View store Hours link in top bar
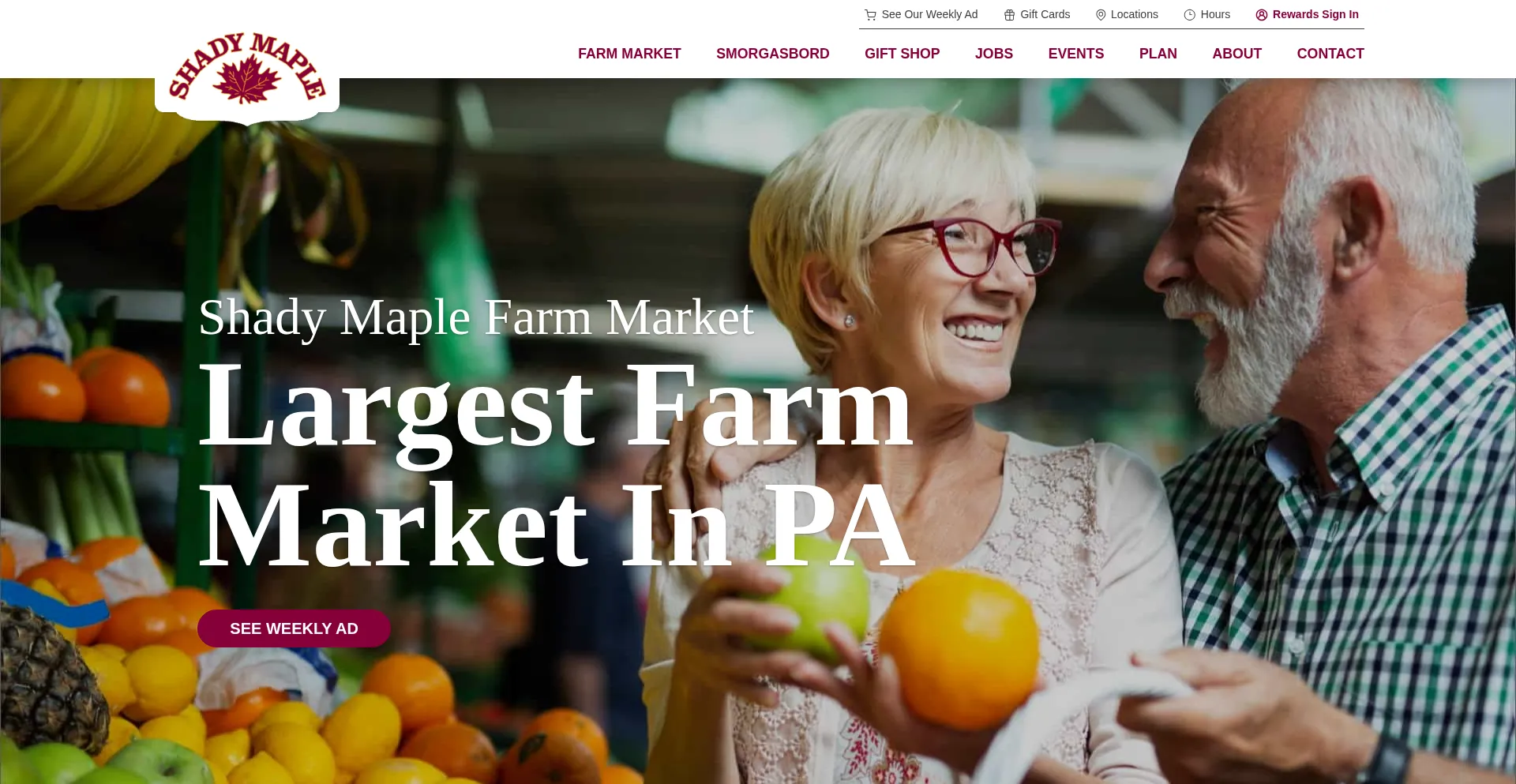The height and width of the screenshot is (784, 1516). pyautogui.click(x=1215, y=14)
